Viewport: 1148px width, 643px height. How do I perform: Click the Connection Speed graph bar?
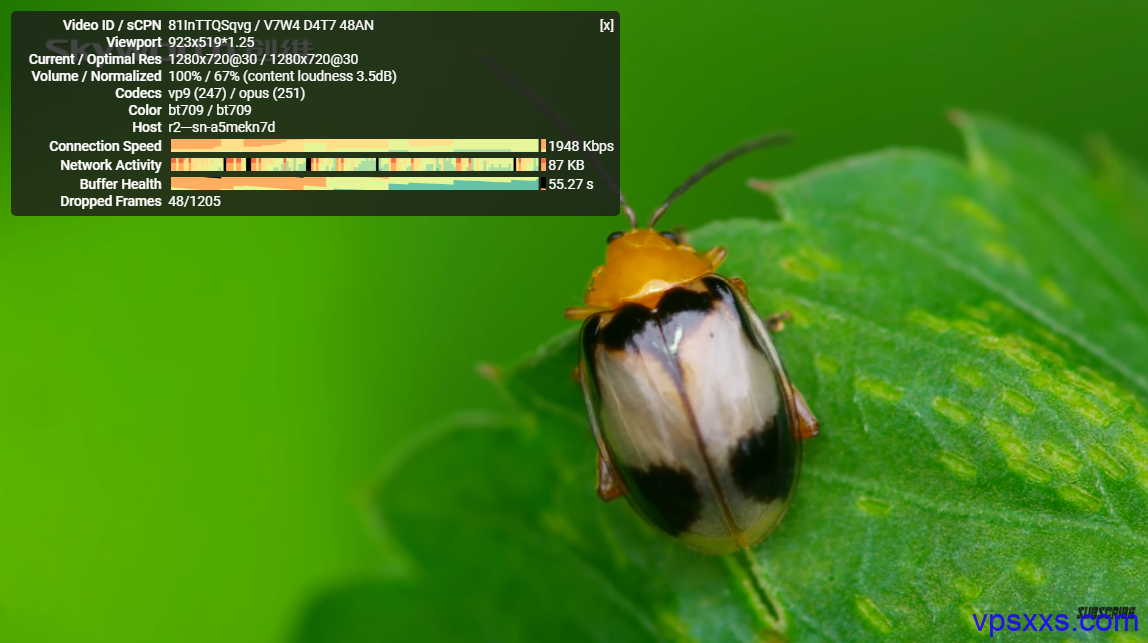pyautogui.click(x=358, y=146)
